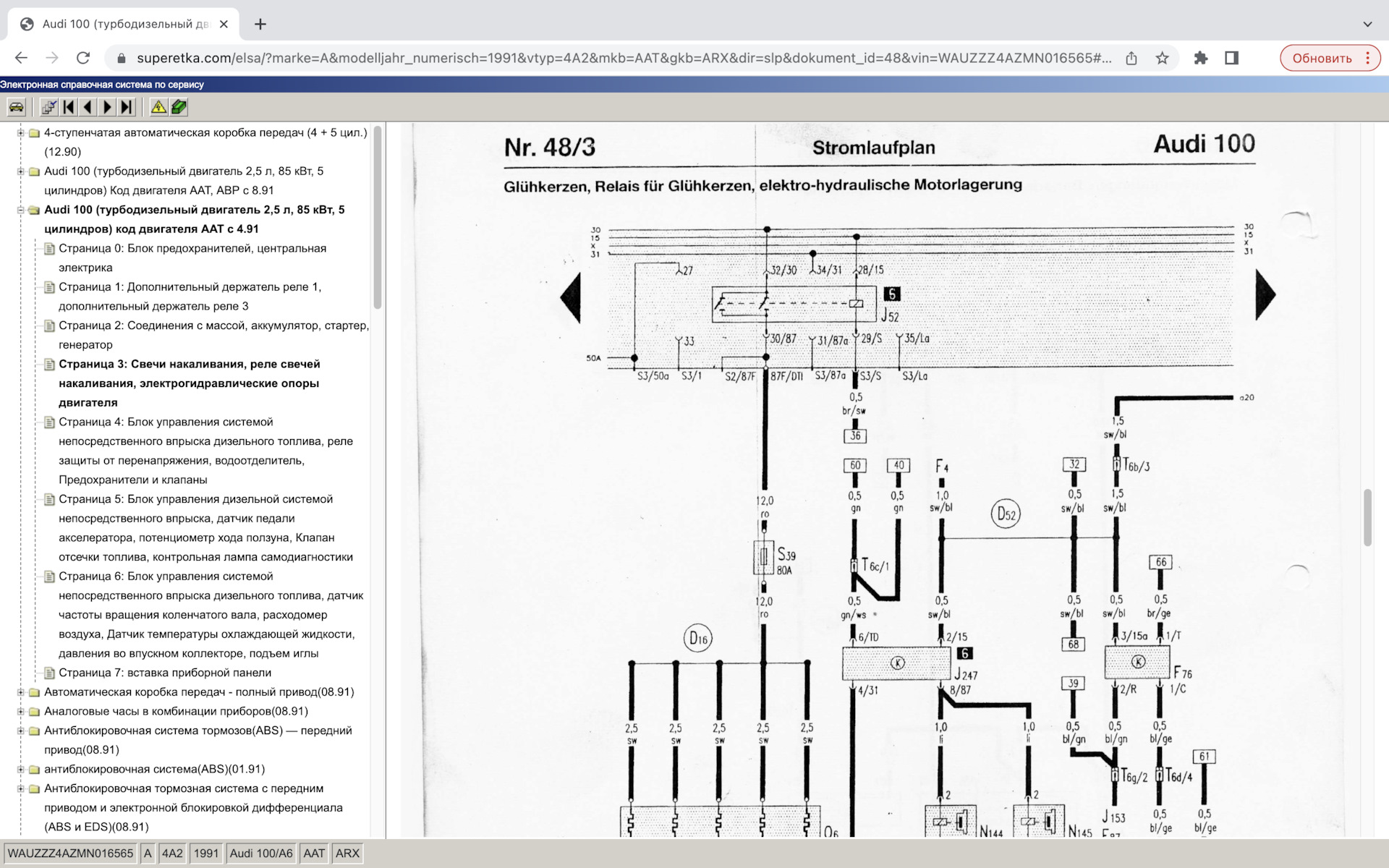
Task: Click the address bar URL field
Action: coord(624,58)
